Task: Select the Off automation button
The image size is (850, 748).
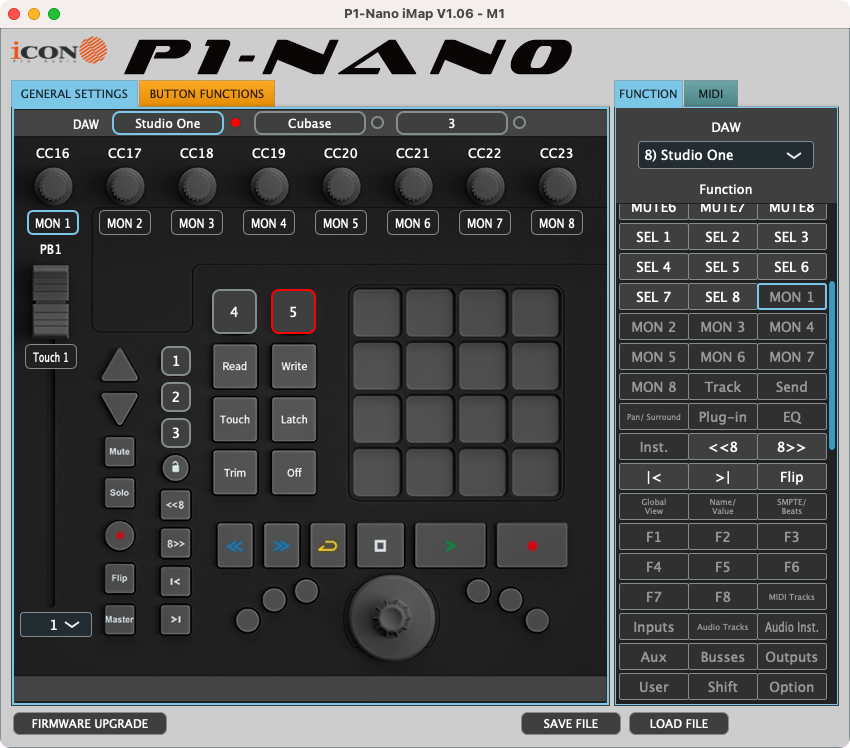Action: click(x=294, y=473)
